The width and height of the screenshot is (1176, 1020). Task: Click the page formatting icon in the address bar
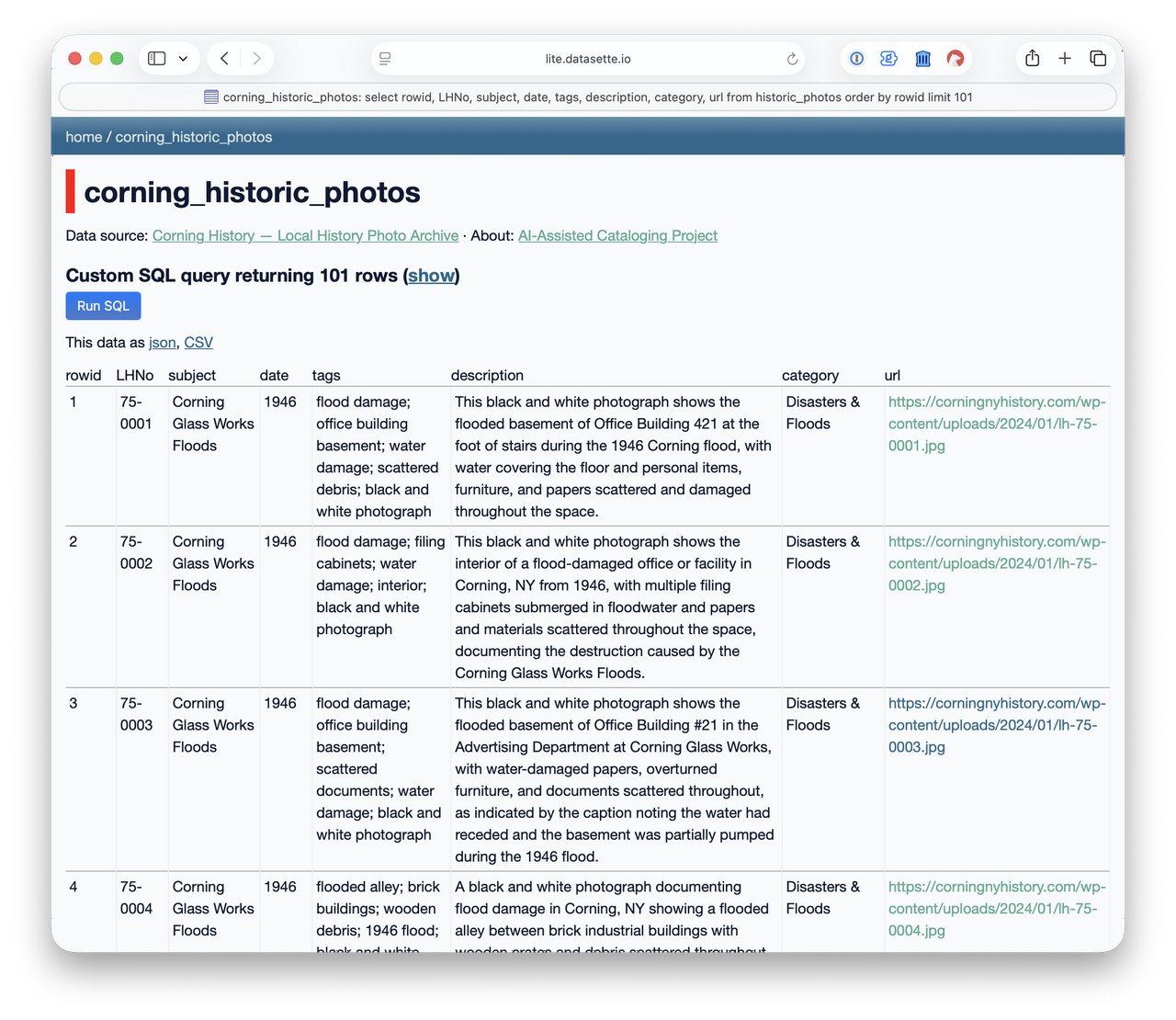(384, 58)
